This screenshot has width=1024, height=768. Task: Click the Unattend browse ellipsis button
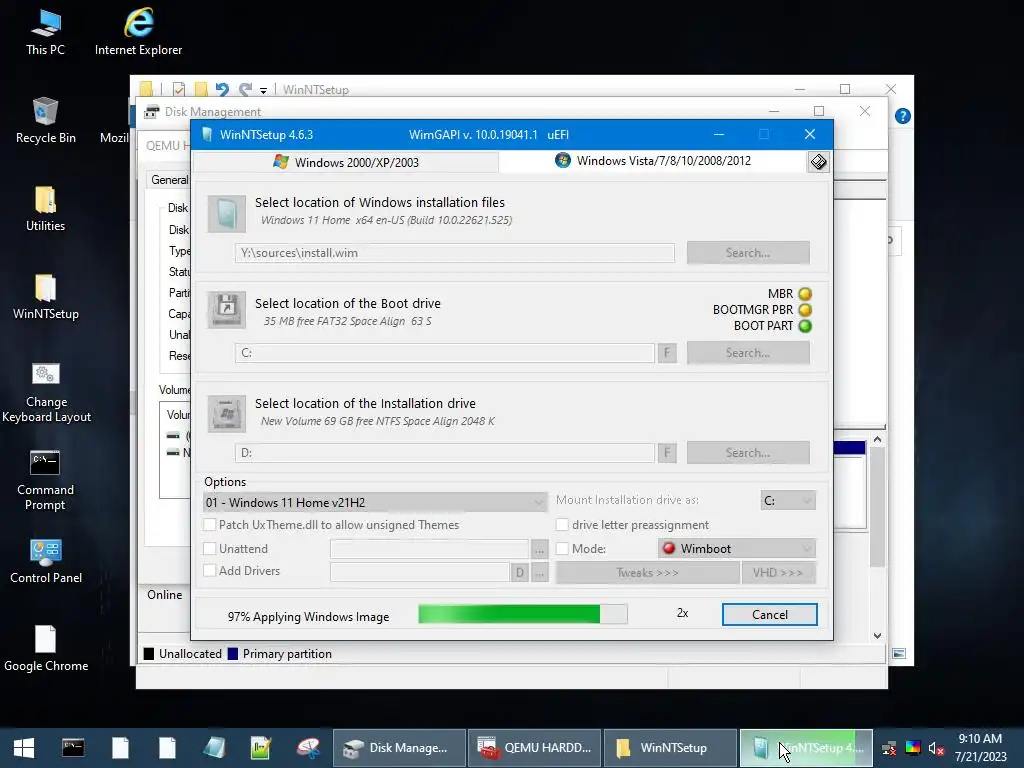tap(539, 550)
